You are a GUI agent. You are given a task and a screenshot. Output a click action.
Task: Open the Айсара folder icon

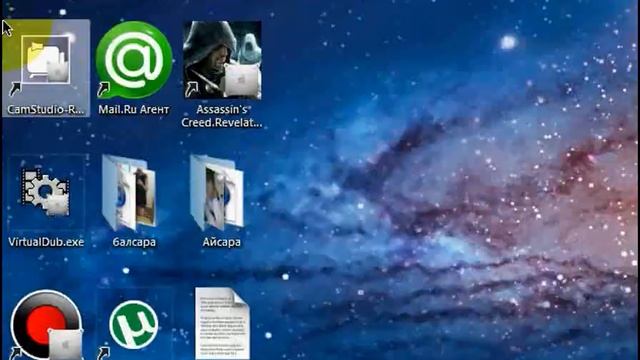click(x=217, y=192)
